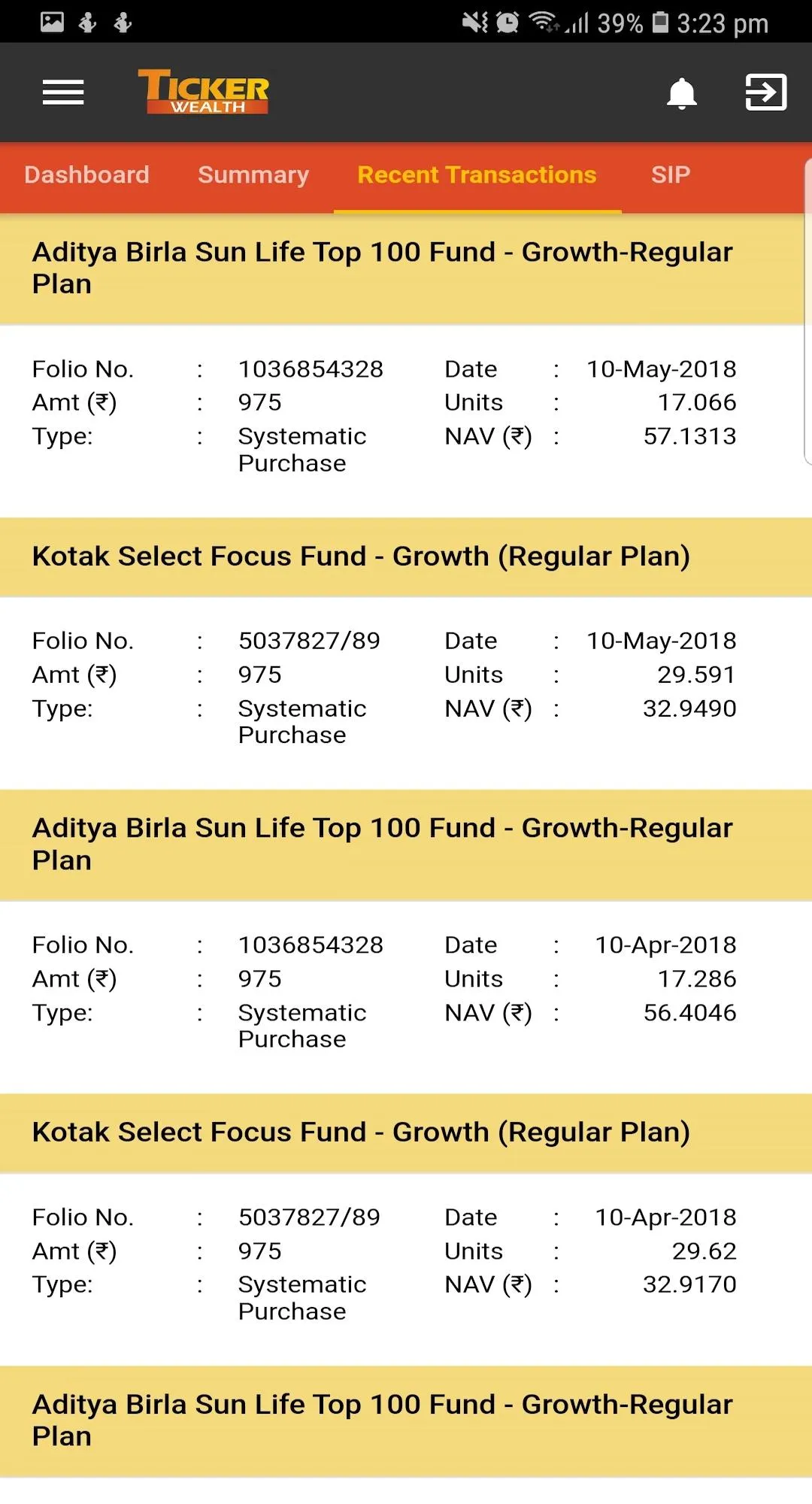The image size is (812, 1504).
Task: Tap the 10-Apr-2018 Aditya Birla fund header
Action: [406, 844]
